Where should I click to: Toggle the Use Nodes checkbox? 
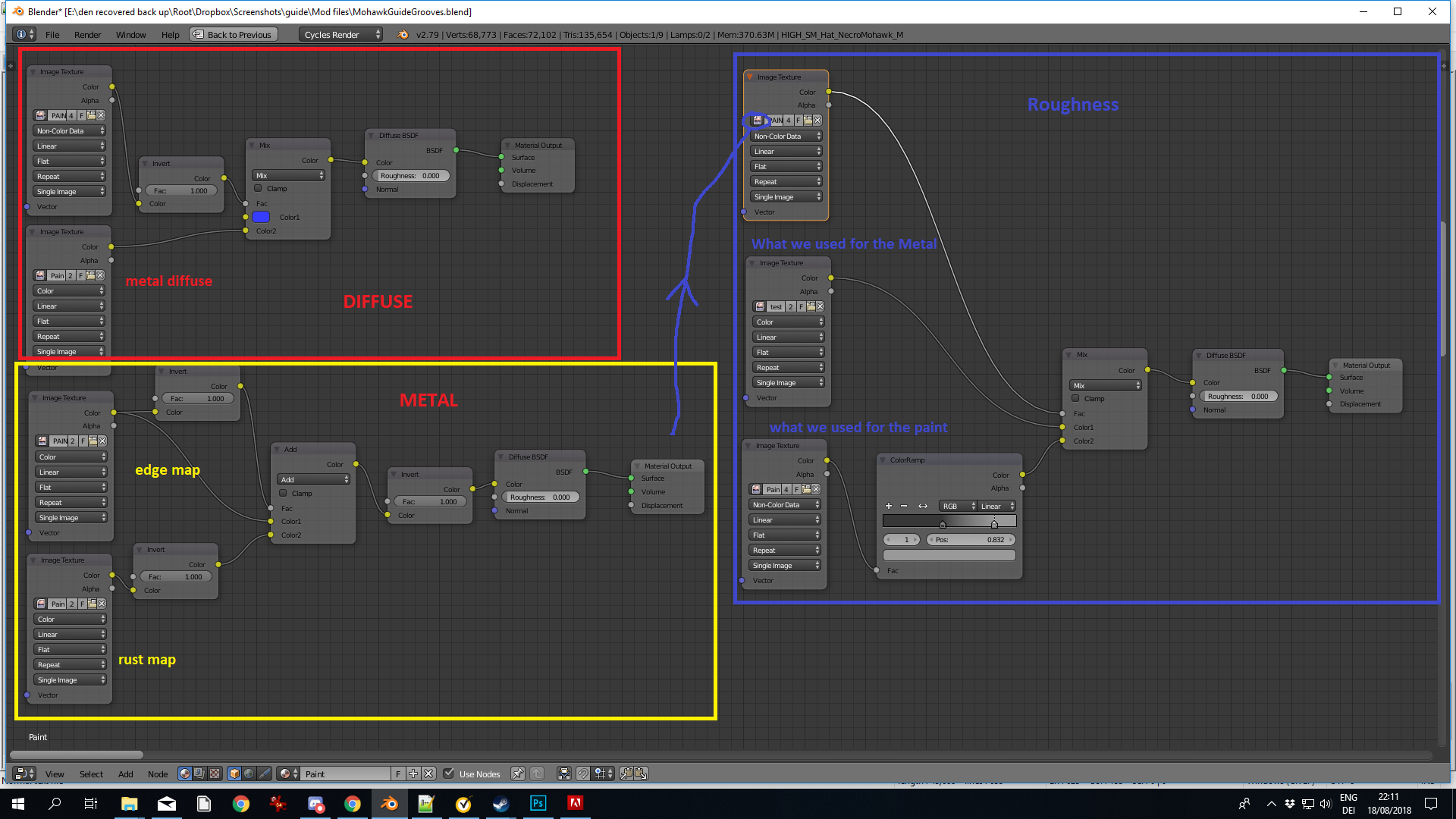449,773
